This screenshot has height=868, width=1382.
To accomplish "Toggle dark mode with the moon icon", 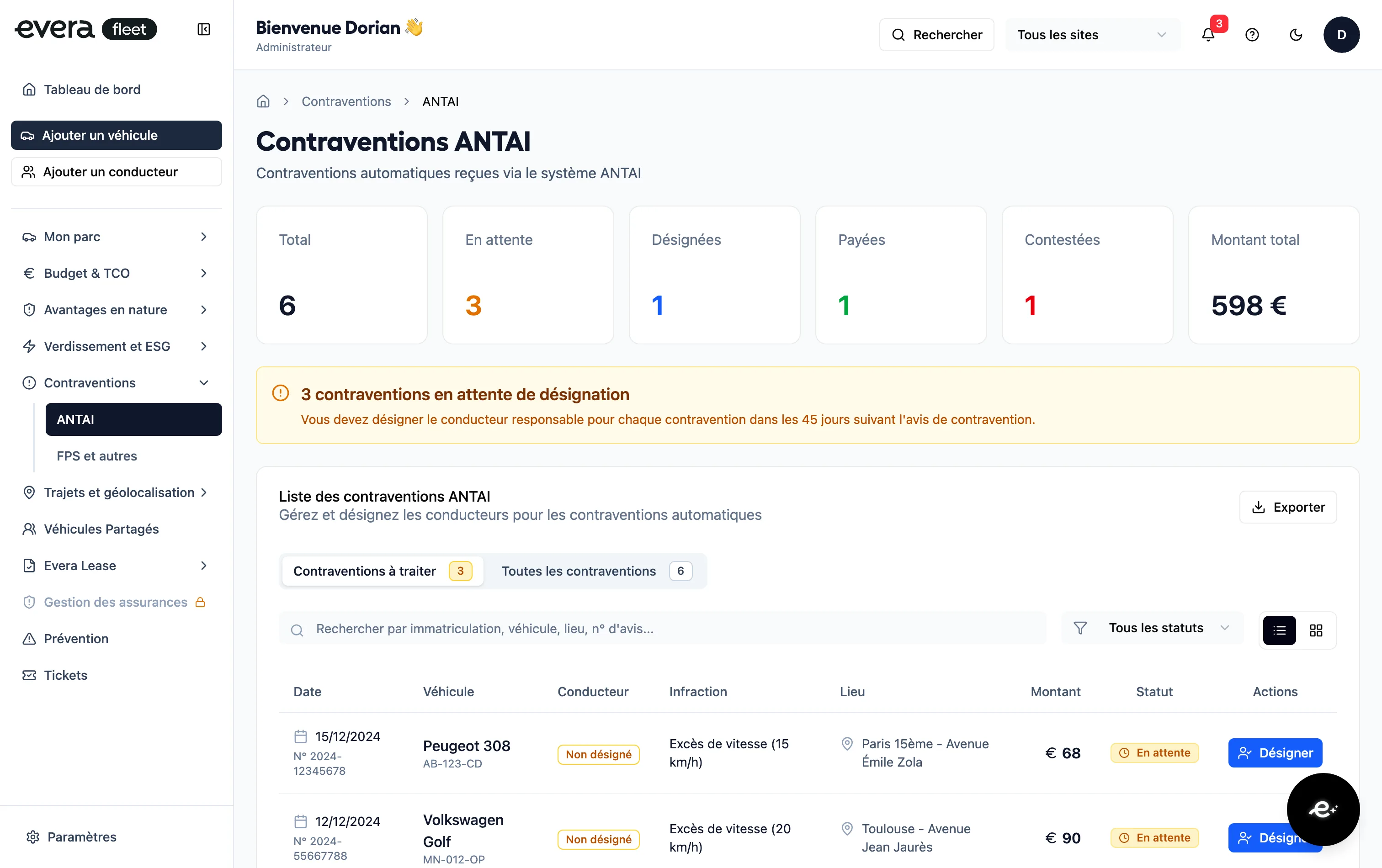I will (x=1296, y=35).
